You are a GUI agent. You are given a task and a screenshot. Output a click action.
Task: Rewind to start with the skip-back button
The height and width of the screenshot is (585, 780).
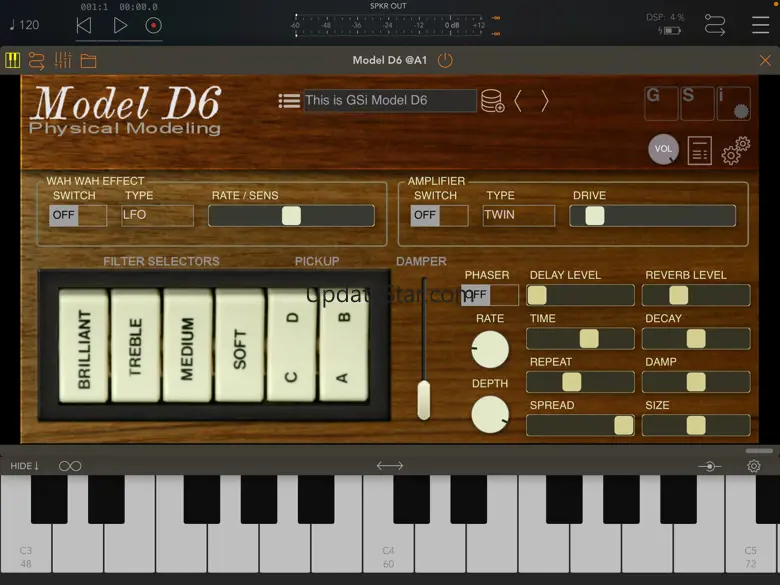85,25
